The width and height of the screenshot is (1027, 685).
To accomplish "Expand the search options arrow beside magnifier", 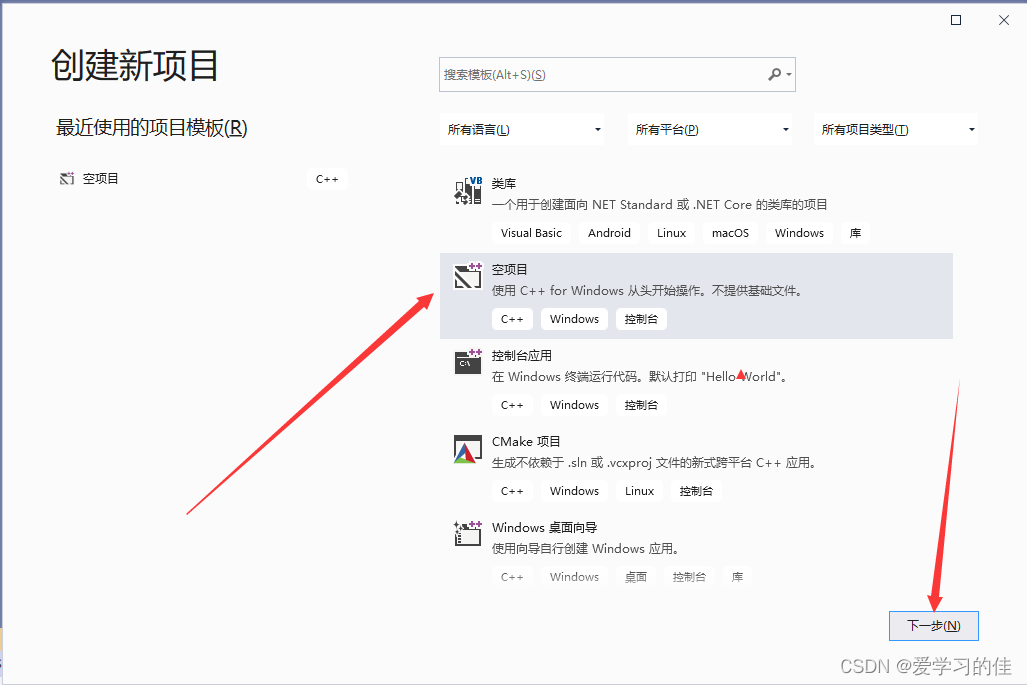I will pos(789,75).
